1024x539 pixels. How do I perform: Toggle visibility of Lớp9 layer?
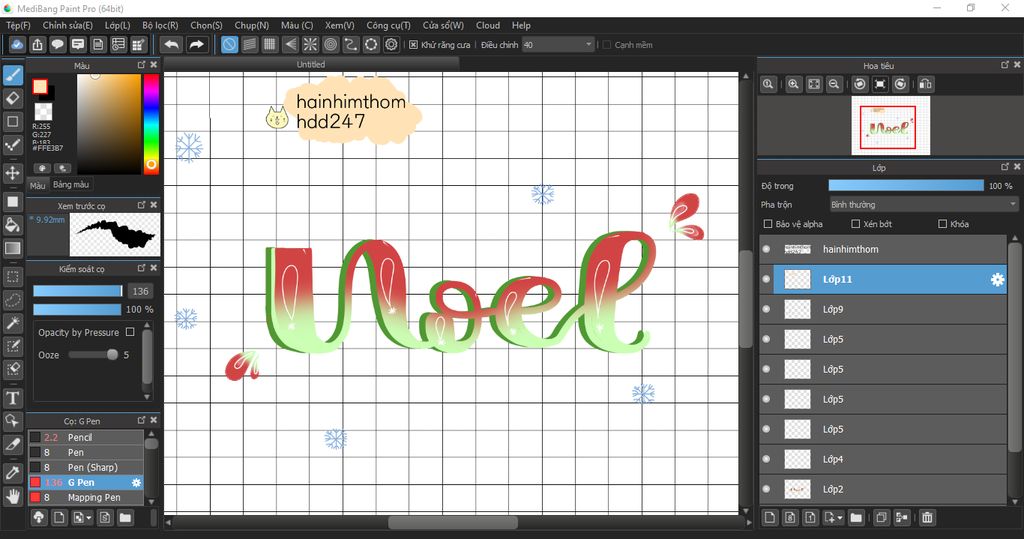(766, 309)
